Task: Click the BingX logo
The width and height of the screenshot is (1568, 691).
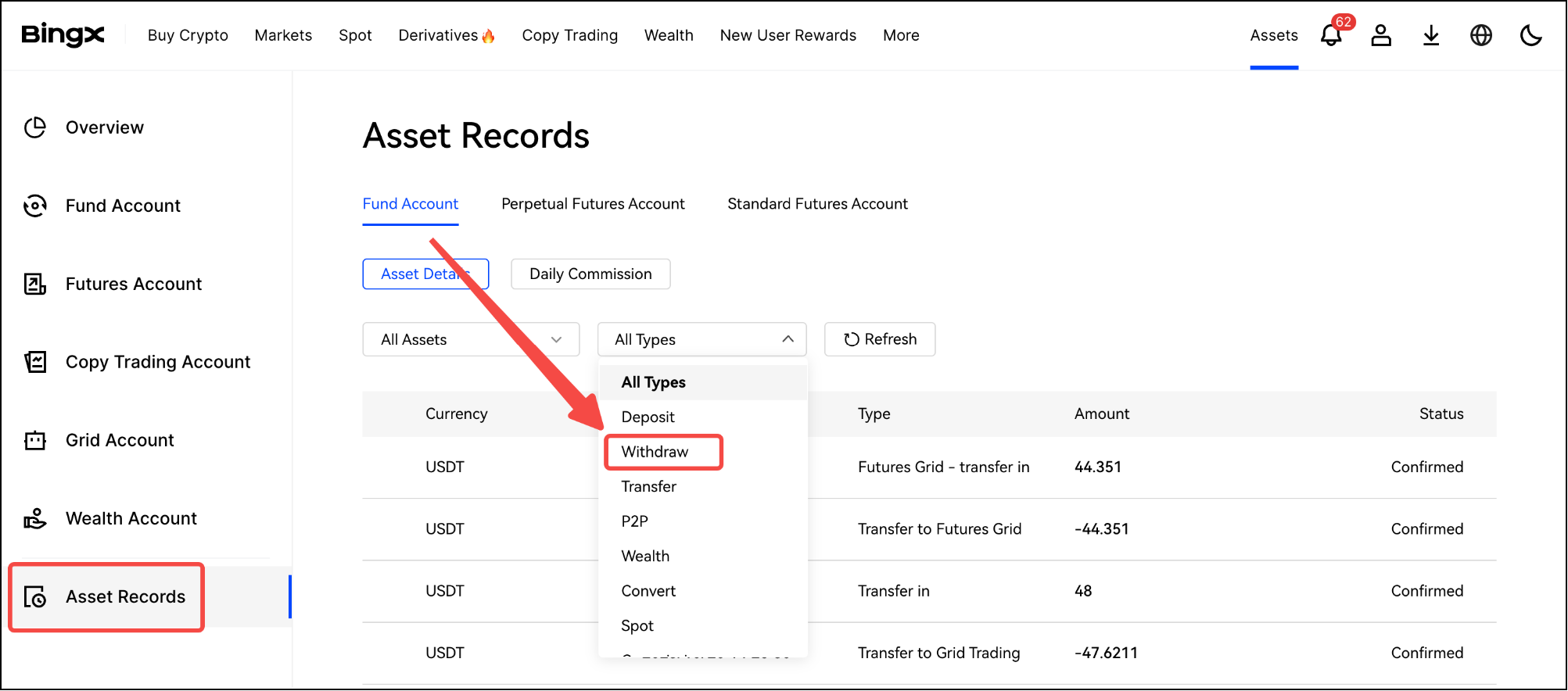Action: (63, 35)
